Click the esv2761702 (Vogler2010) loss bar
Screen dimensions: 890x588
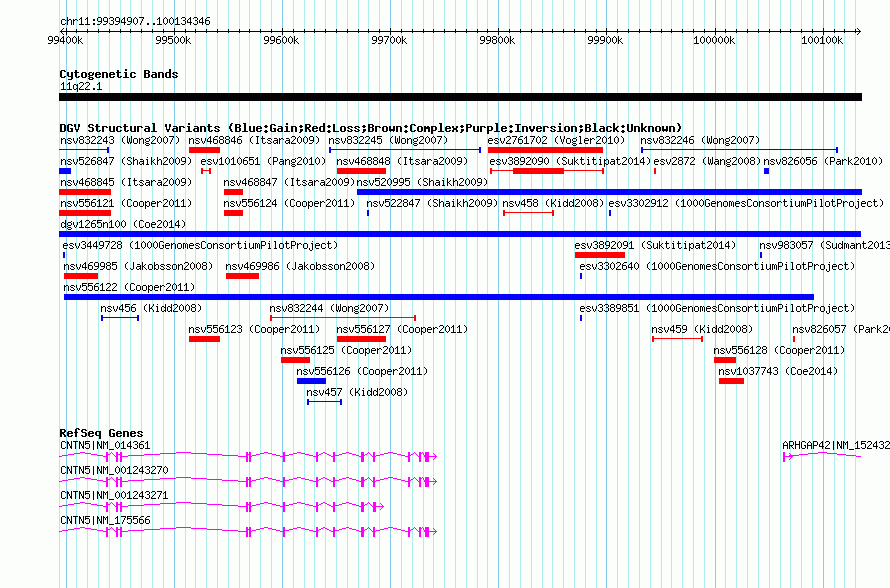click(x=545, y=150)
